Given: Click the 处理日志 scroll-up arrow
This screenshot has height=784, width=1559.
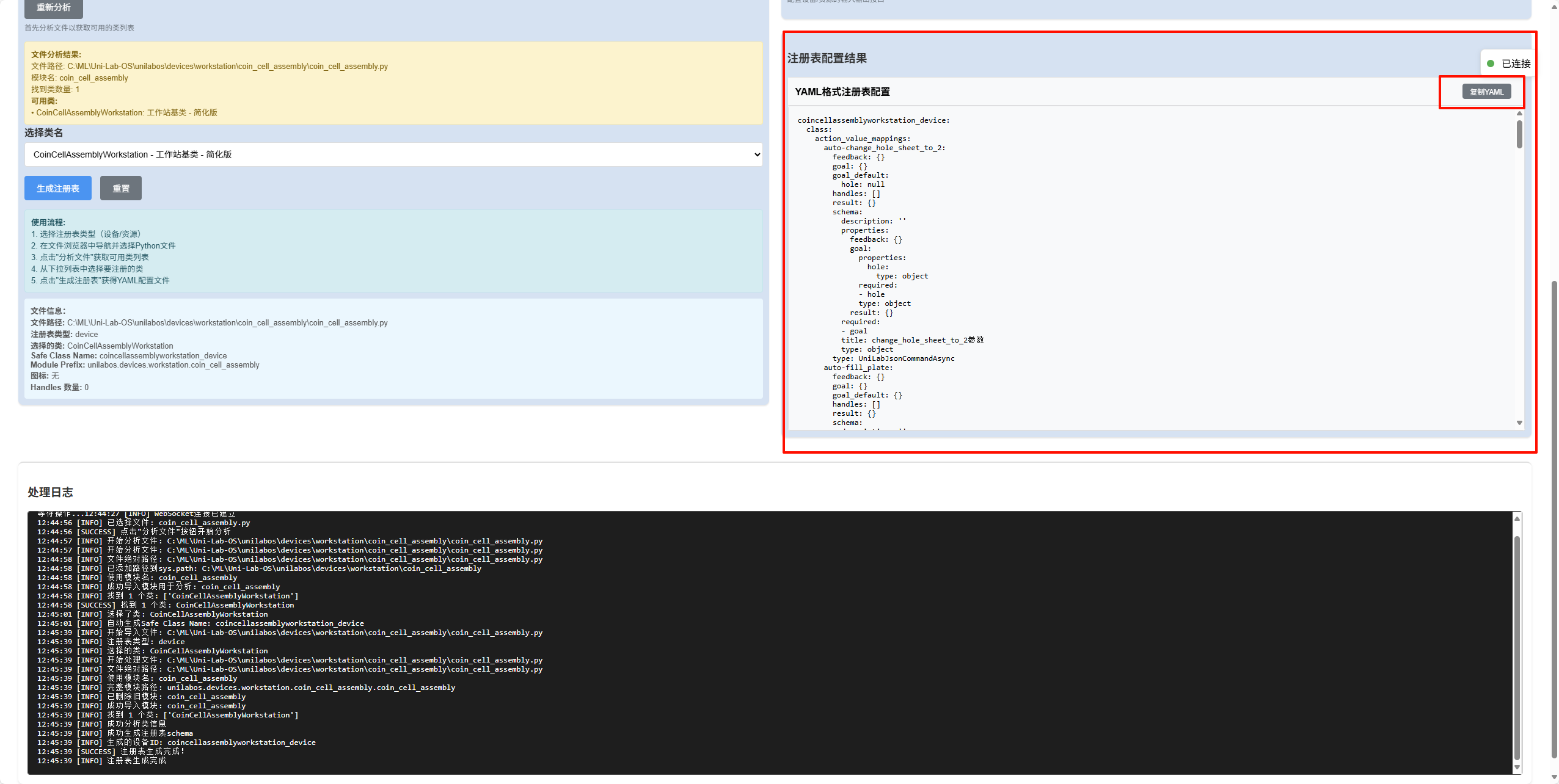Looking at the screenshot, I should click(1516, 518).
